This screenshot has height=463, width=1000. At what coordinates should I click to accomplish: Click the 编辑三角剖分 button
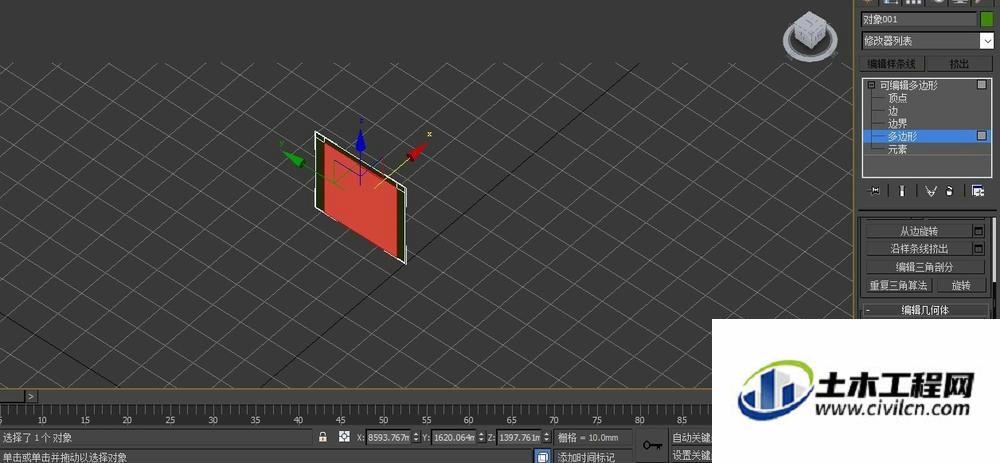[925, 267]
